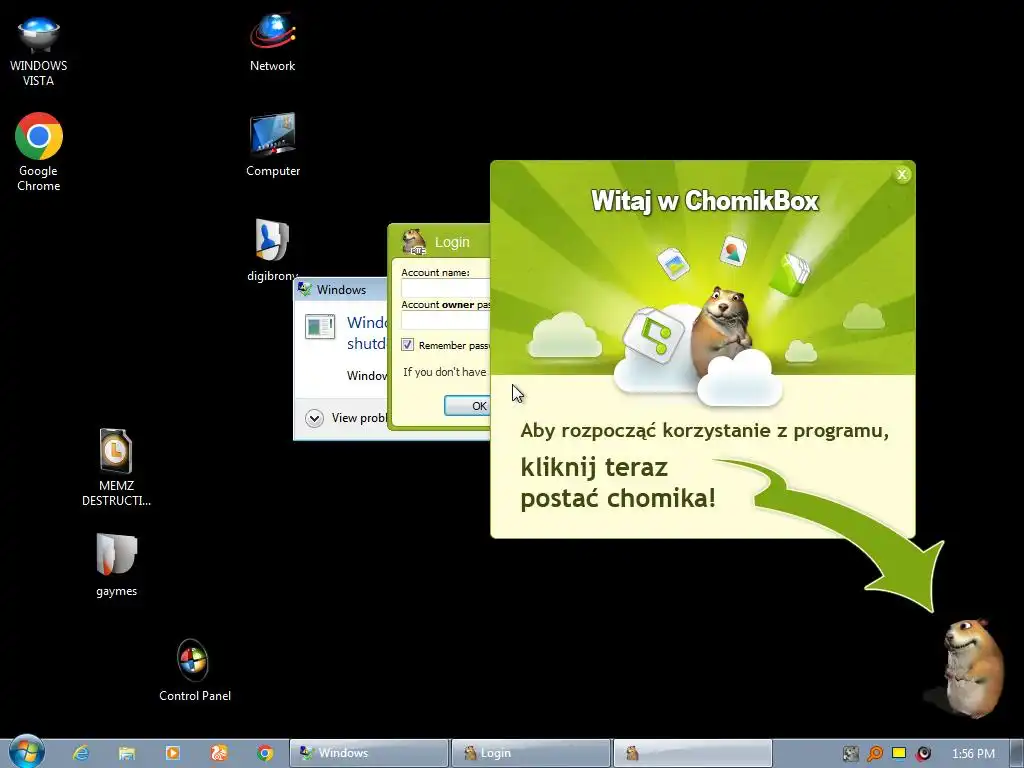Click the gray grid tray icon
1024x768 pixels.
pyautogui.click(x=850, y=754)
